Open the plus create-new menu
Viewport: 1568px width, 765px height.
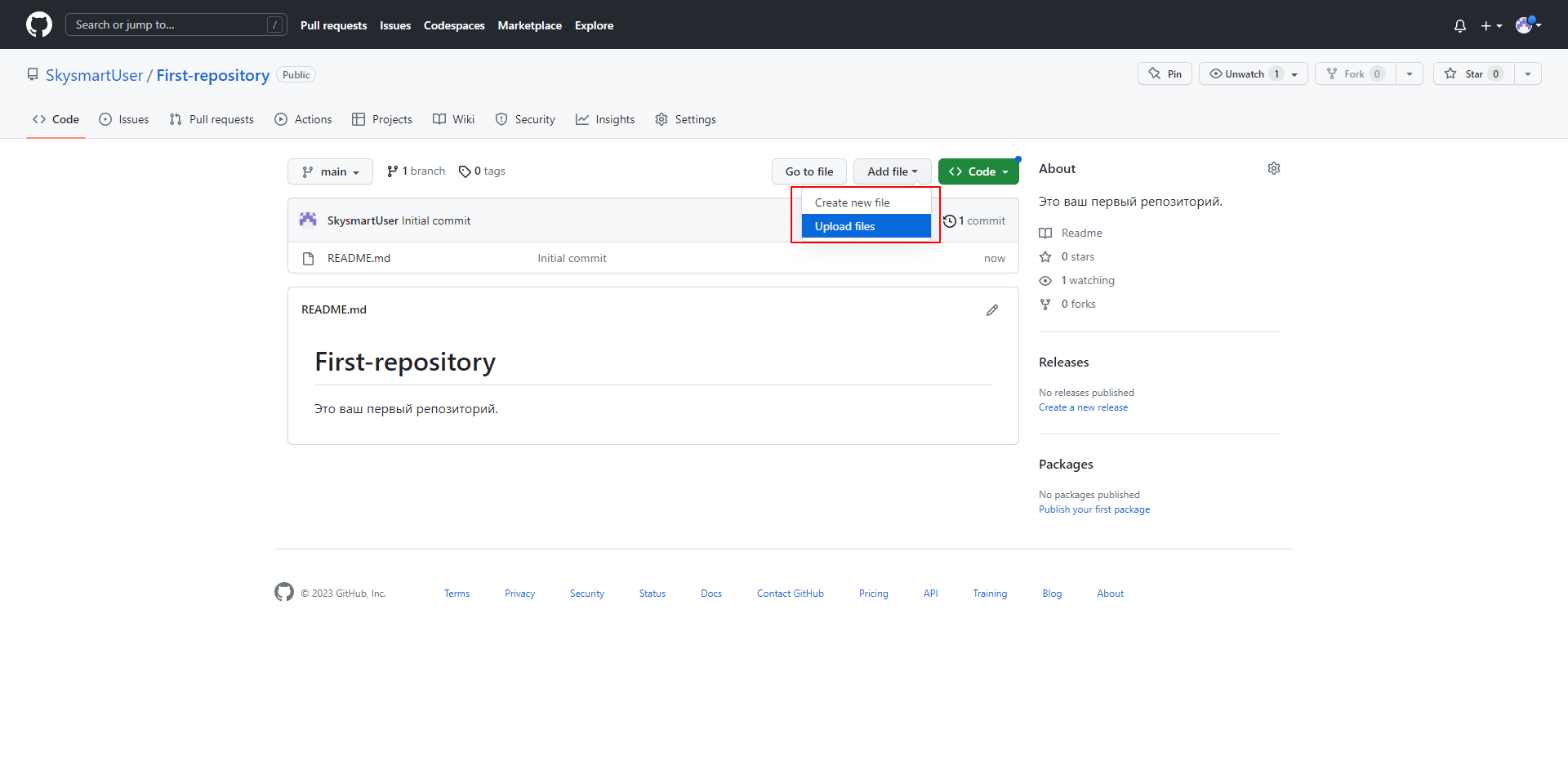pos(1491,25)
